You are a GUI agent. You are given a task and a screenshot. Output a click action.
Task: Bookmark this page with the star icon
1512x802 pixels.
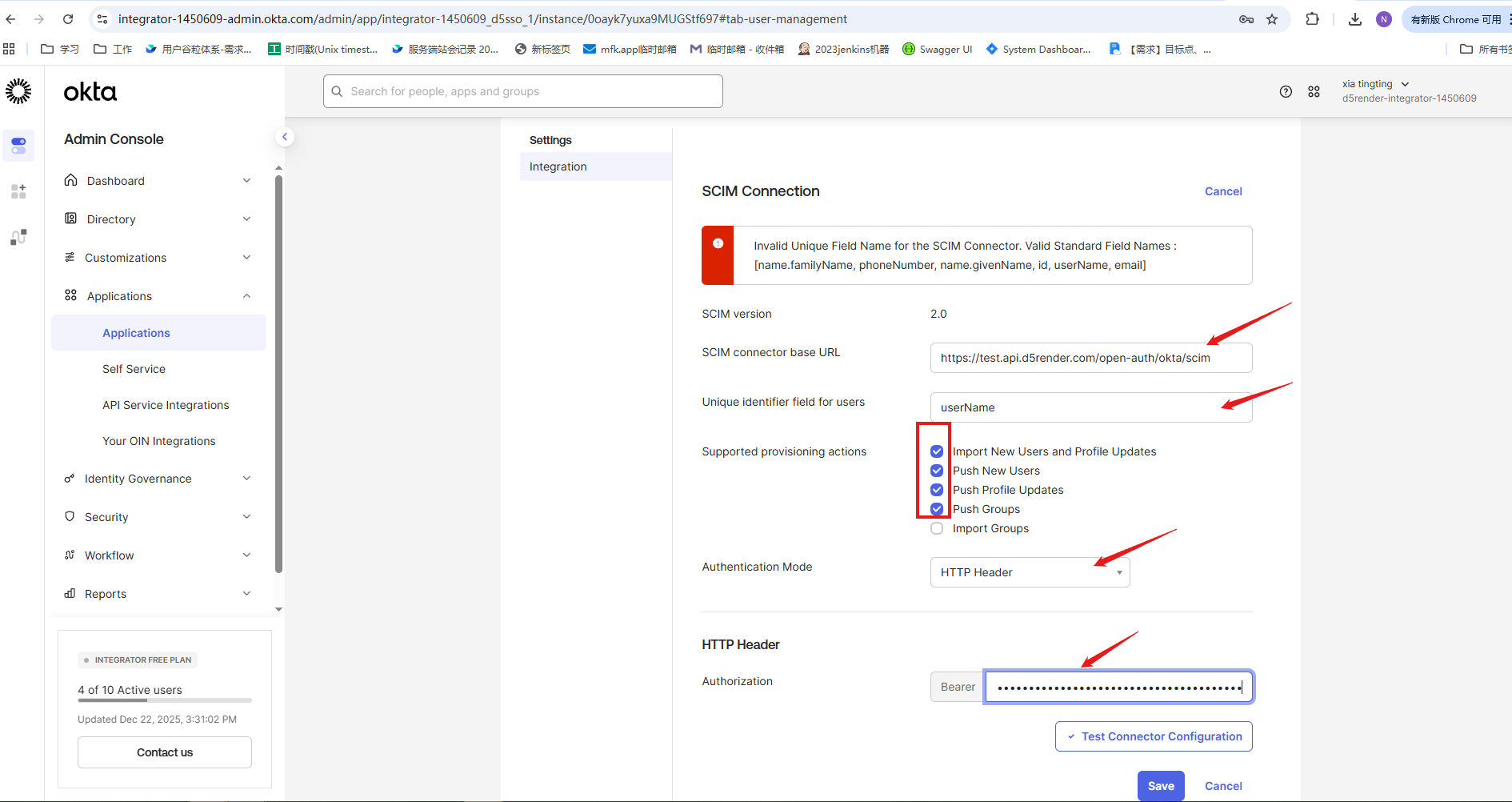coord(1272,19)
